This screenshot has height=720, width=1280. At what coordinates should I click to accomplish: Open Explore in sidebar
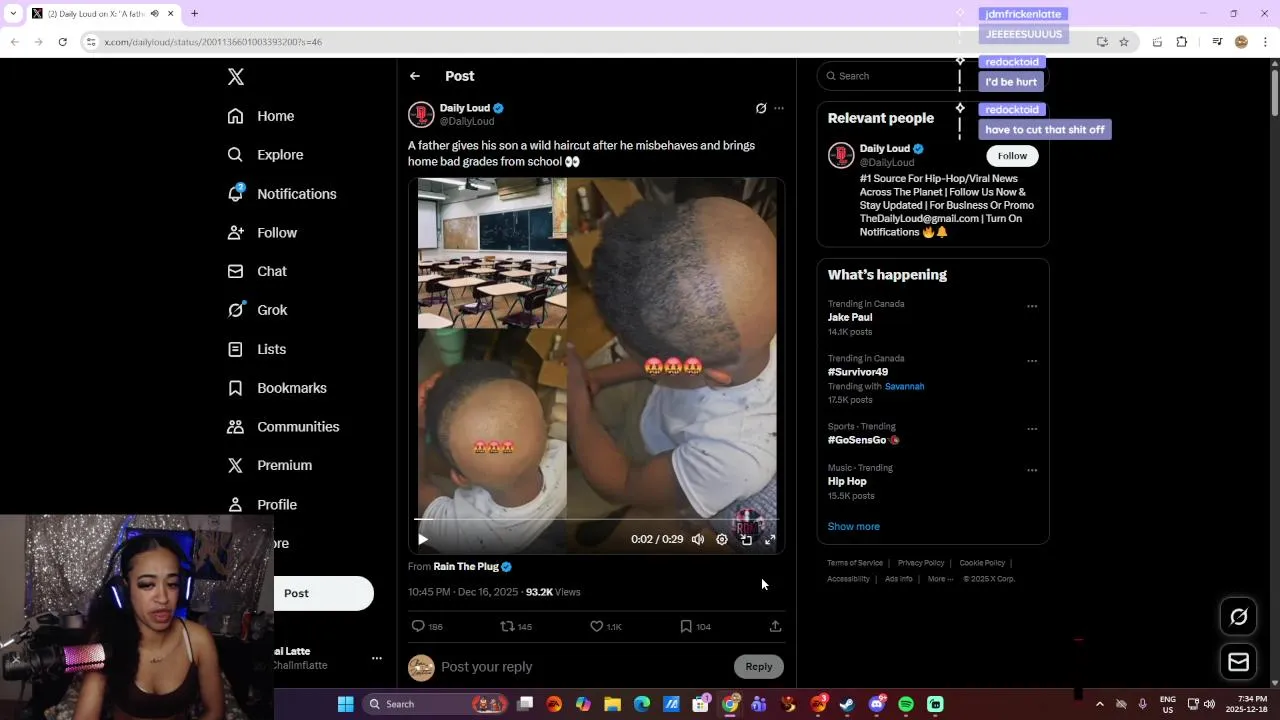click(265, 155)
